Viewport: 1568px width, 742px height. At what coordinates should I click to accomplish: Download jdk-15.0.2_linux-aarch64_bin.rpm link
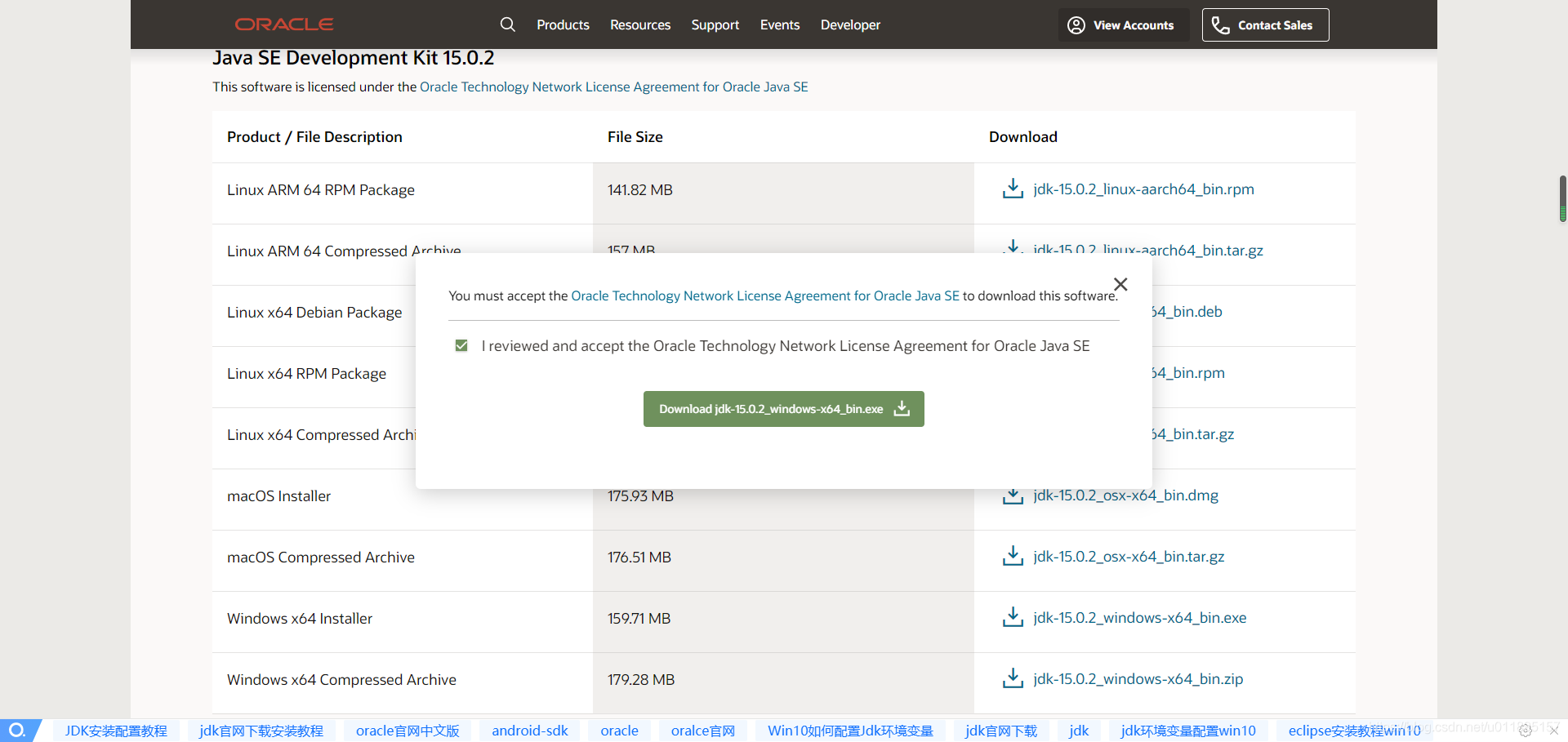point(1143,189)
